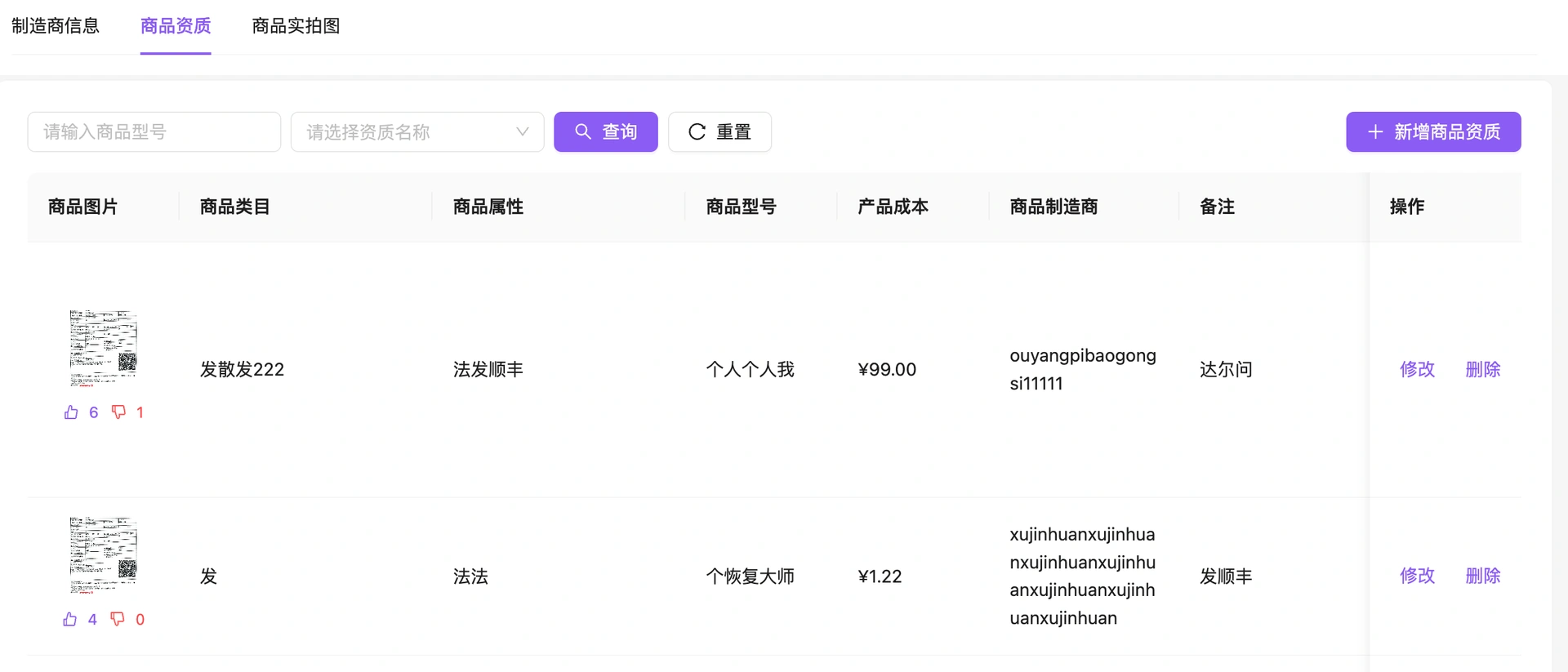Screen dimensions: 1568x672
Task: Open the 请选择资质名称 dropdown
Action: [417, 132]
